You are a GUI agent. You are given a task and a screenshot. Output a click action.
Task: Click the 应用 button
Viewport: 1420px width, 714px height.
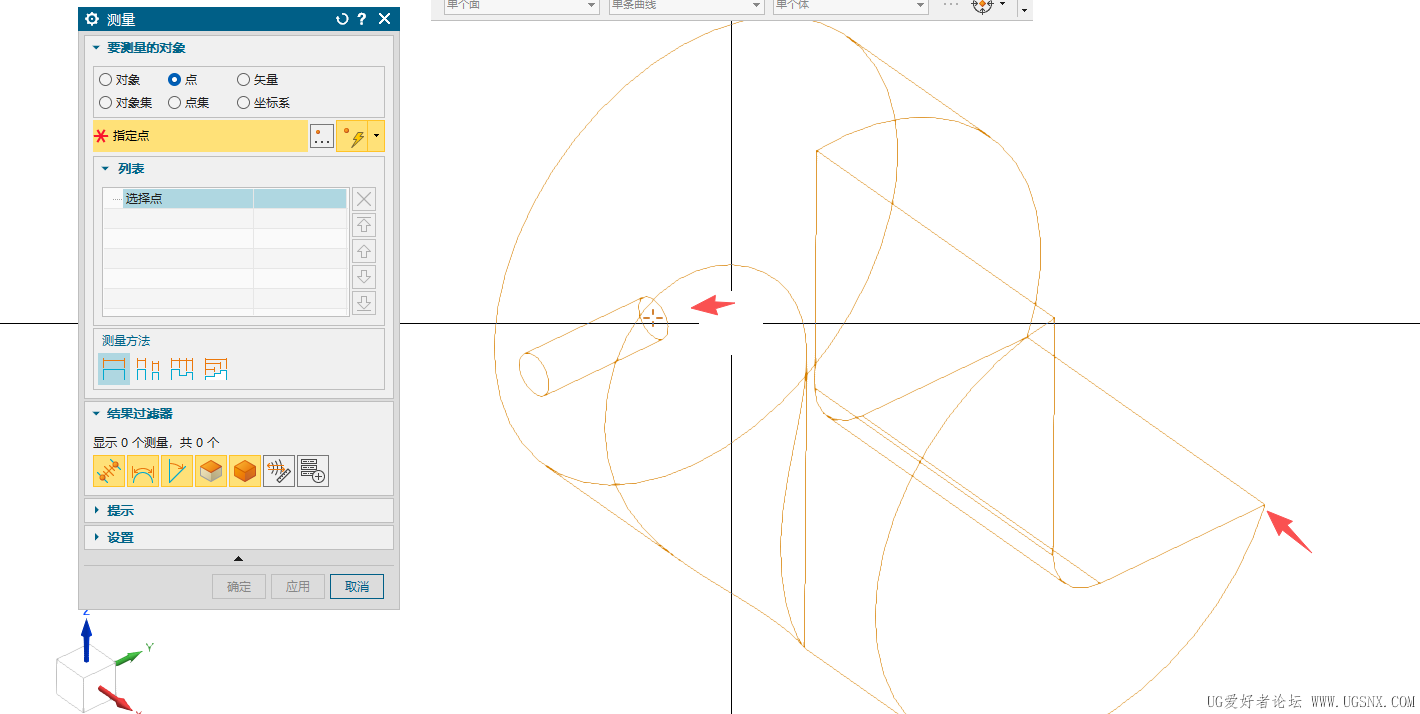298,586
